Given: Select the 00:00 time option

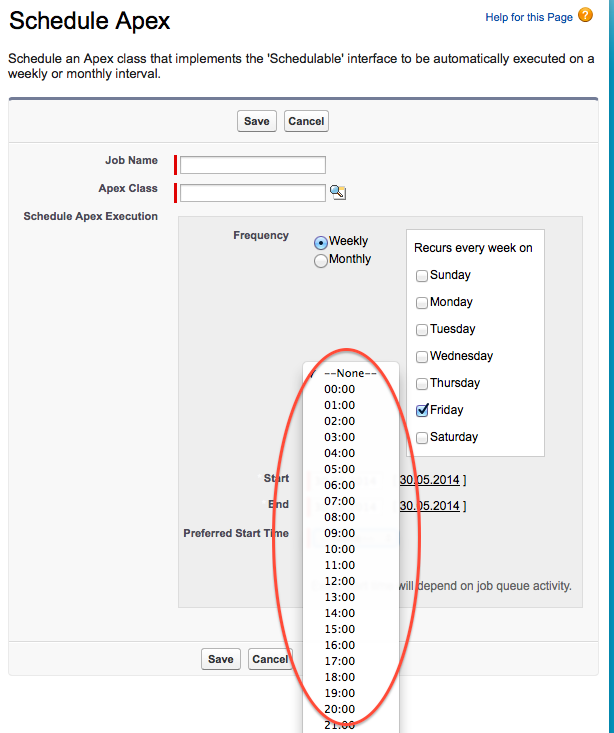Looking at the screenshot, I should (340, 389).
